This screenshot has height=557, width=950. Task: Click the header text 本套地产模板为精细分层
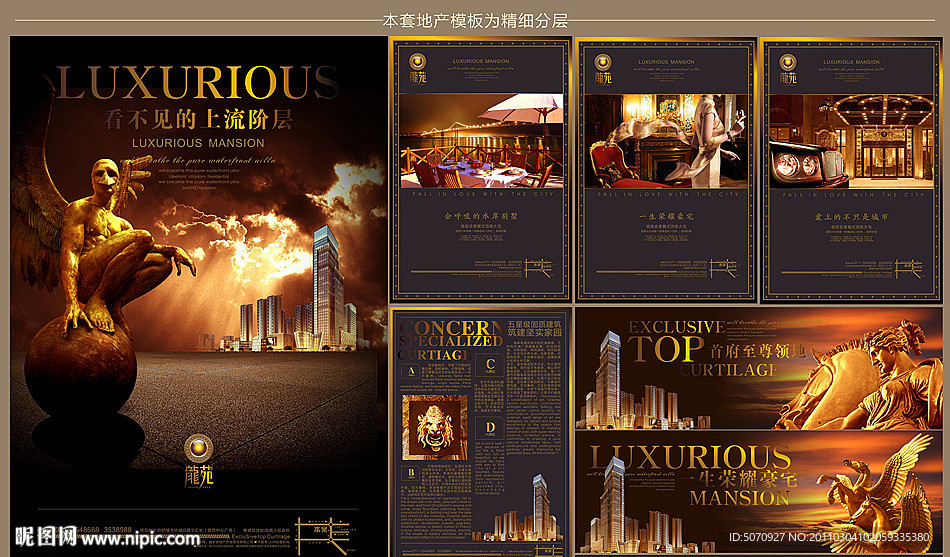coord(475,21)
